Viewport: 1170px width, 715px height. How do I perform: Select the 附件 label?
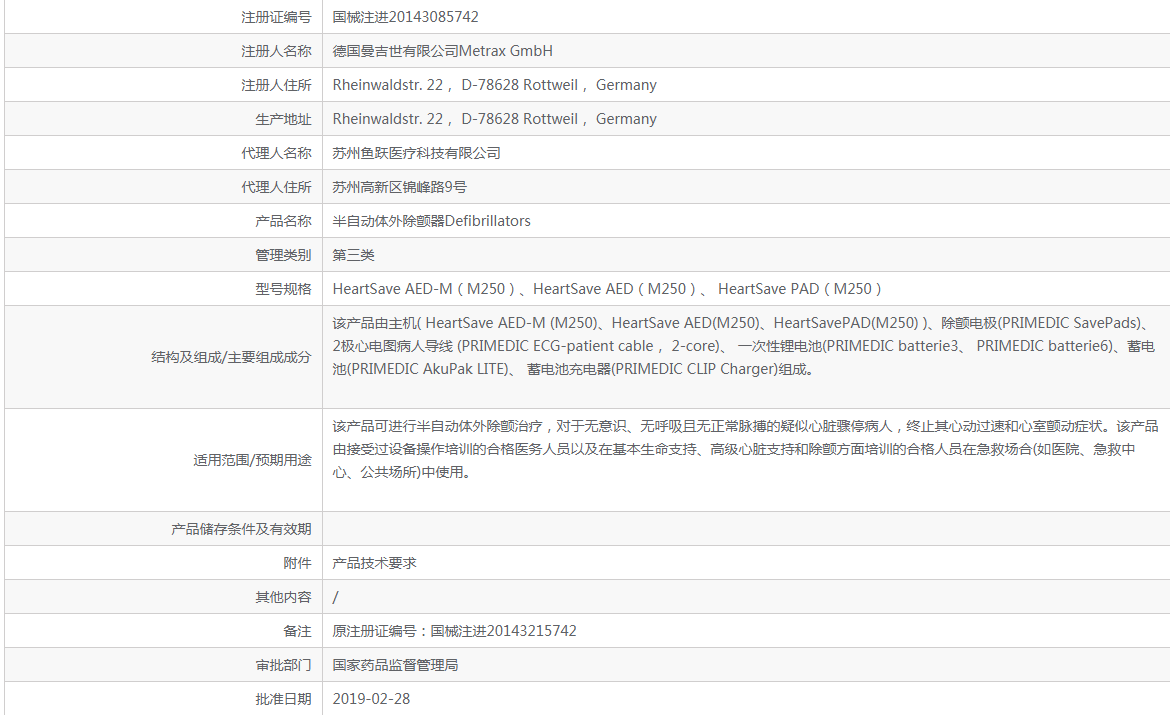[298, 563]
